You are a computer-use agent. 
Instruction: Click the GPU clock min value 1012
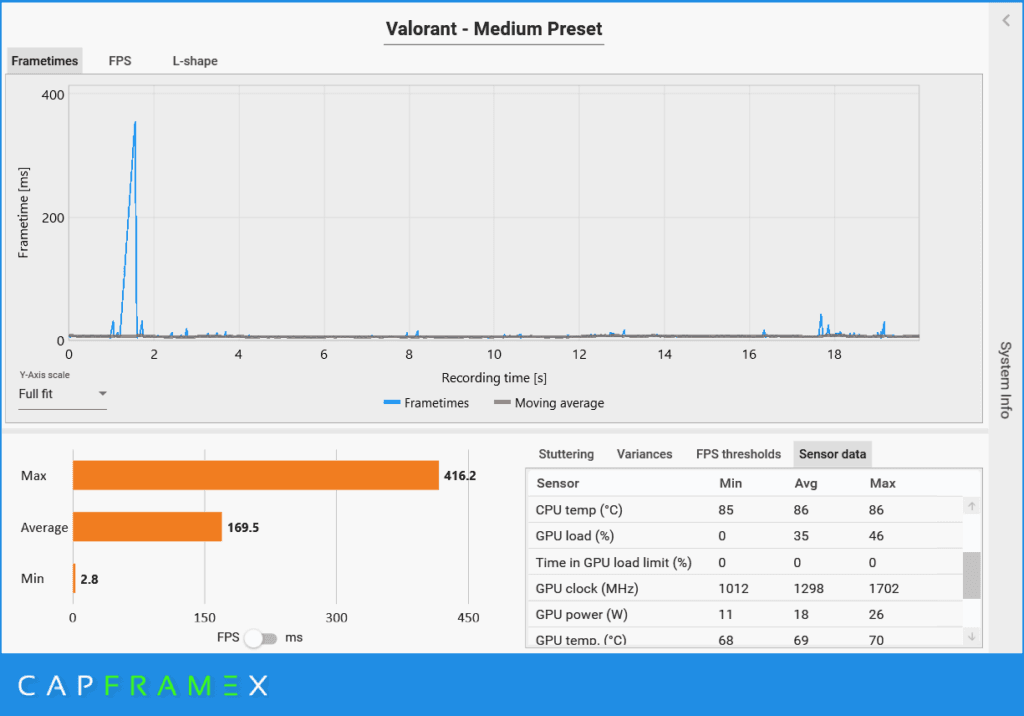pos(733,589)
